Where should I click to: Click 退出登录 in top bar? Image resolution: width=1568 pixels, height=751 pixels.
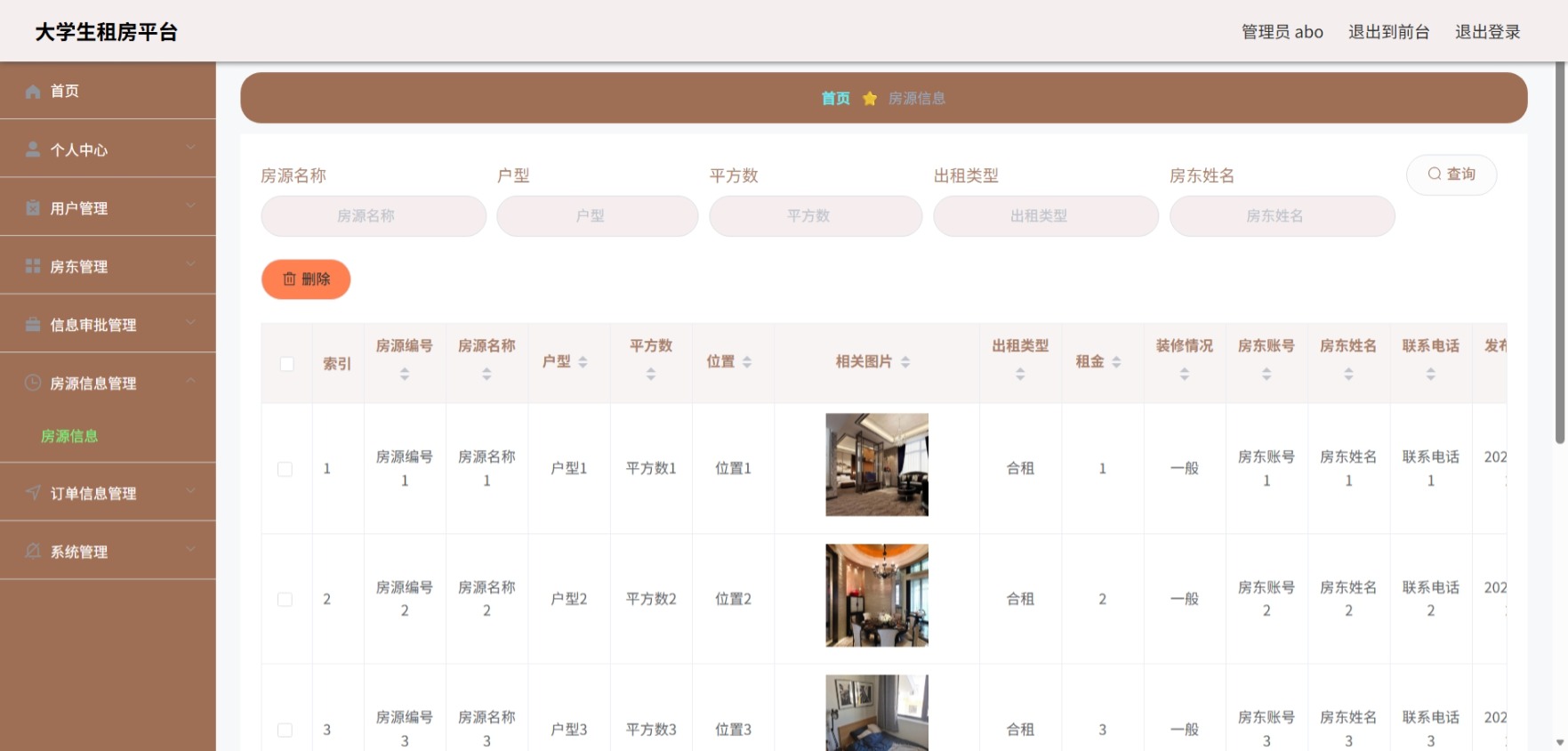point(1487,32)
